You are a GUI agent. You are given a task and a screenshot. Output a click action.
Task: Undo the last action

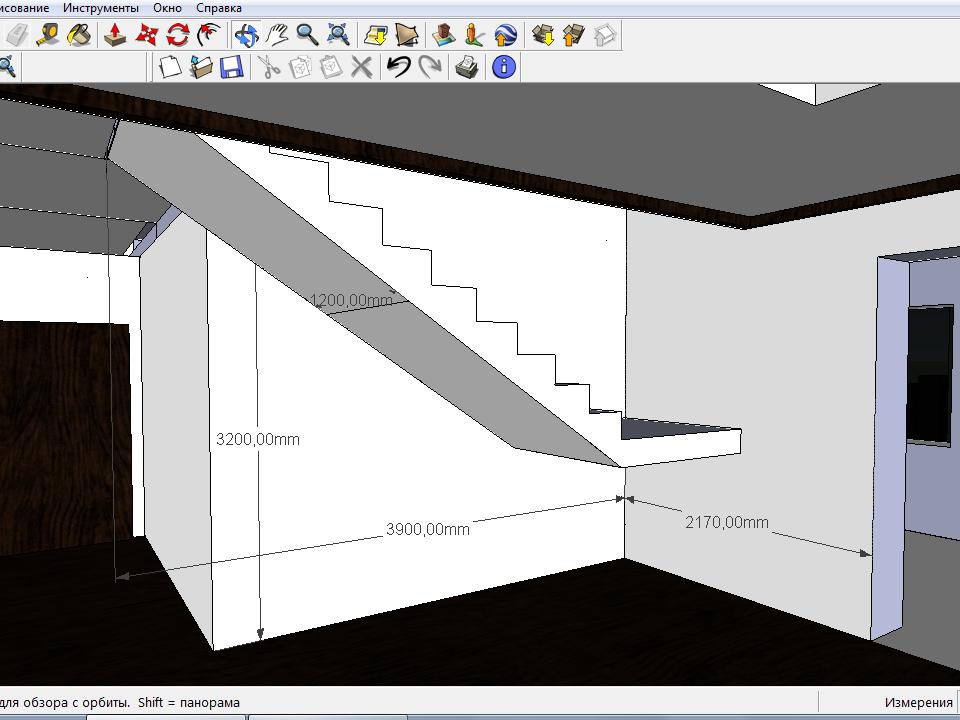(x=399, y=67)
